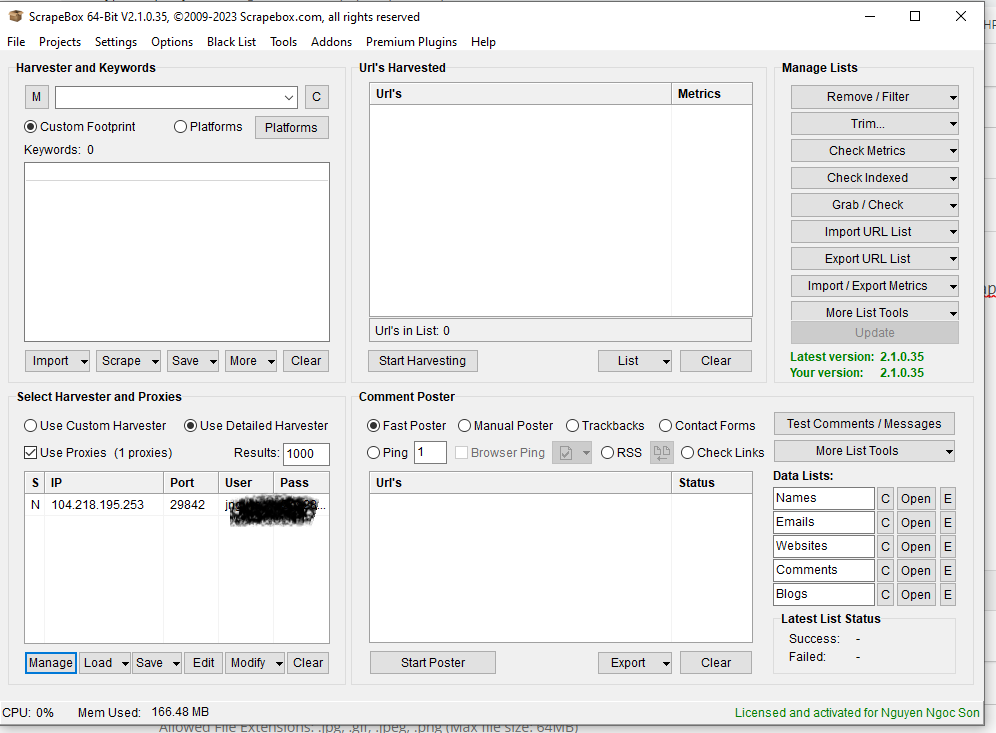Select the Fast Poster radio button
The image size is (996, 733).
coord(374,426)
